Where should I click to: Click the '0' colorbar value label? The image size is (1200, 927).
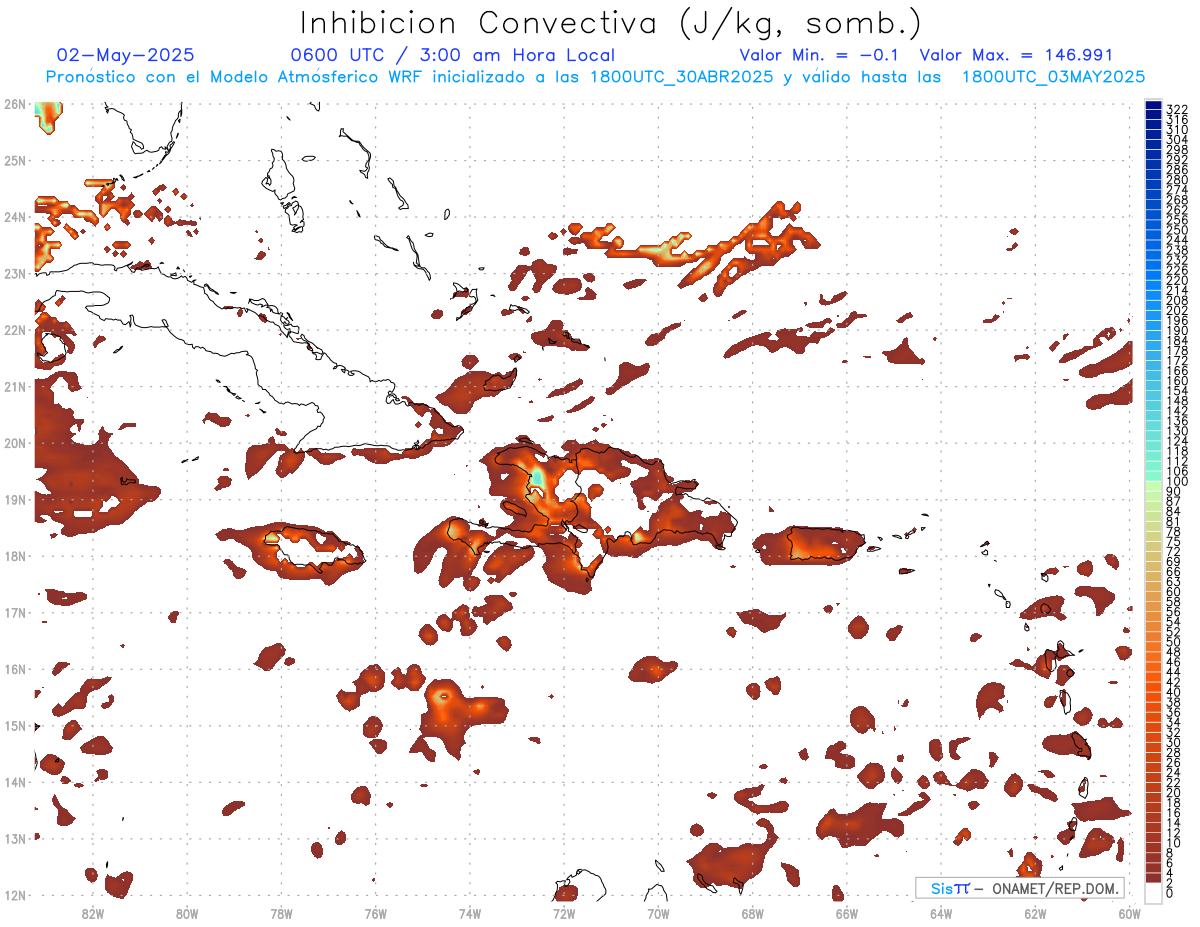tap(1170, 893)
